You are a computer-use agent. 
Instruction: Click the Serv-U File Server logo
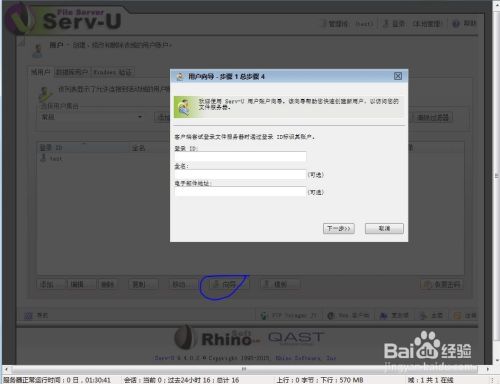point(63,19)
